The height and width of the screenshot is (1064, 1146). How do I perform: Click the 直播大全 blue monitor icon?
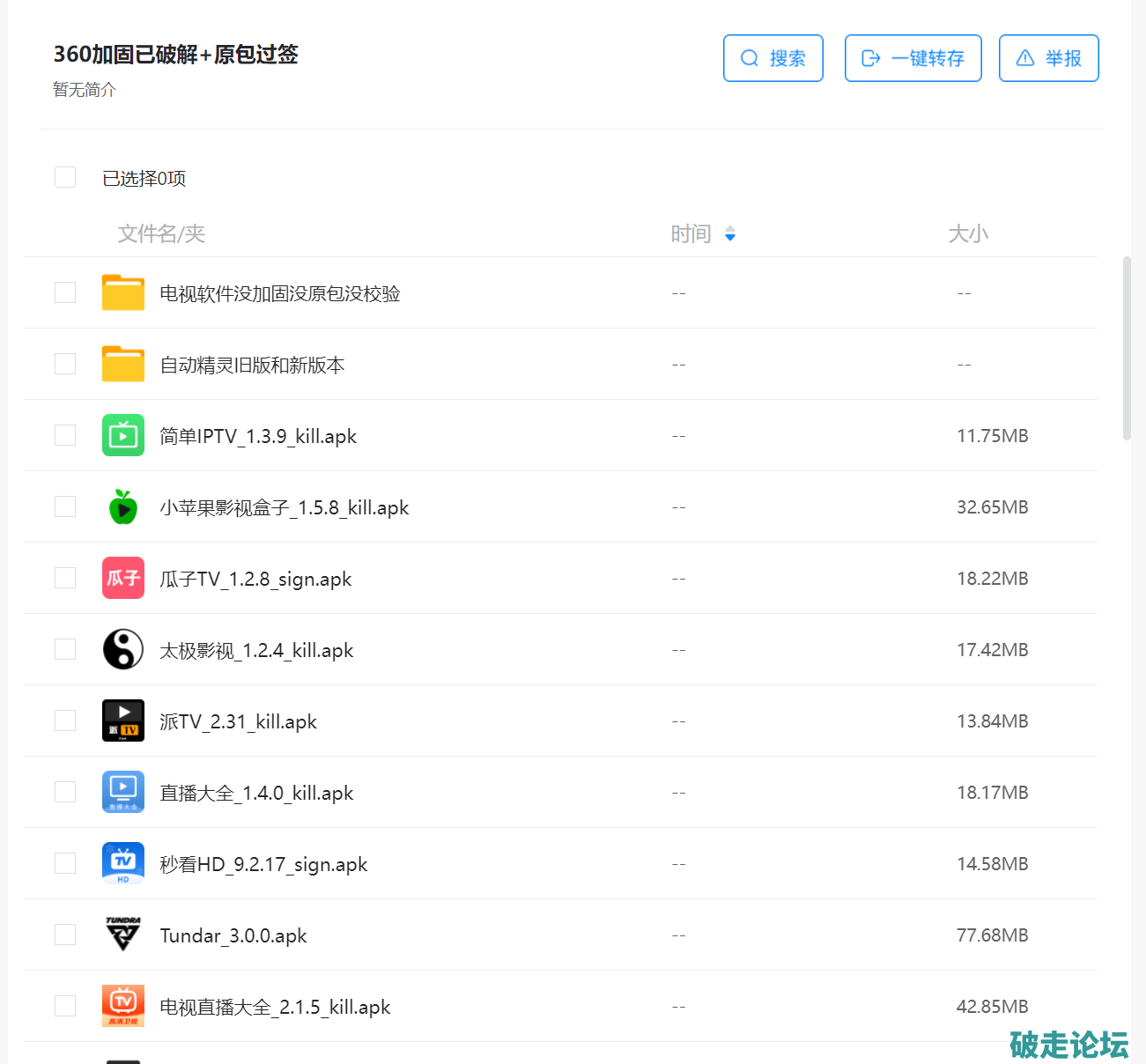123,792
